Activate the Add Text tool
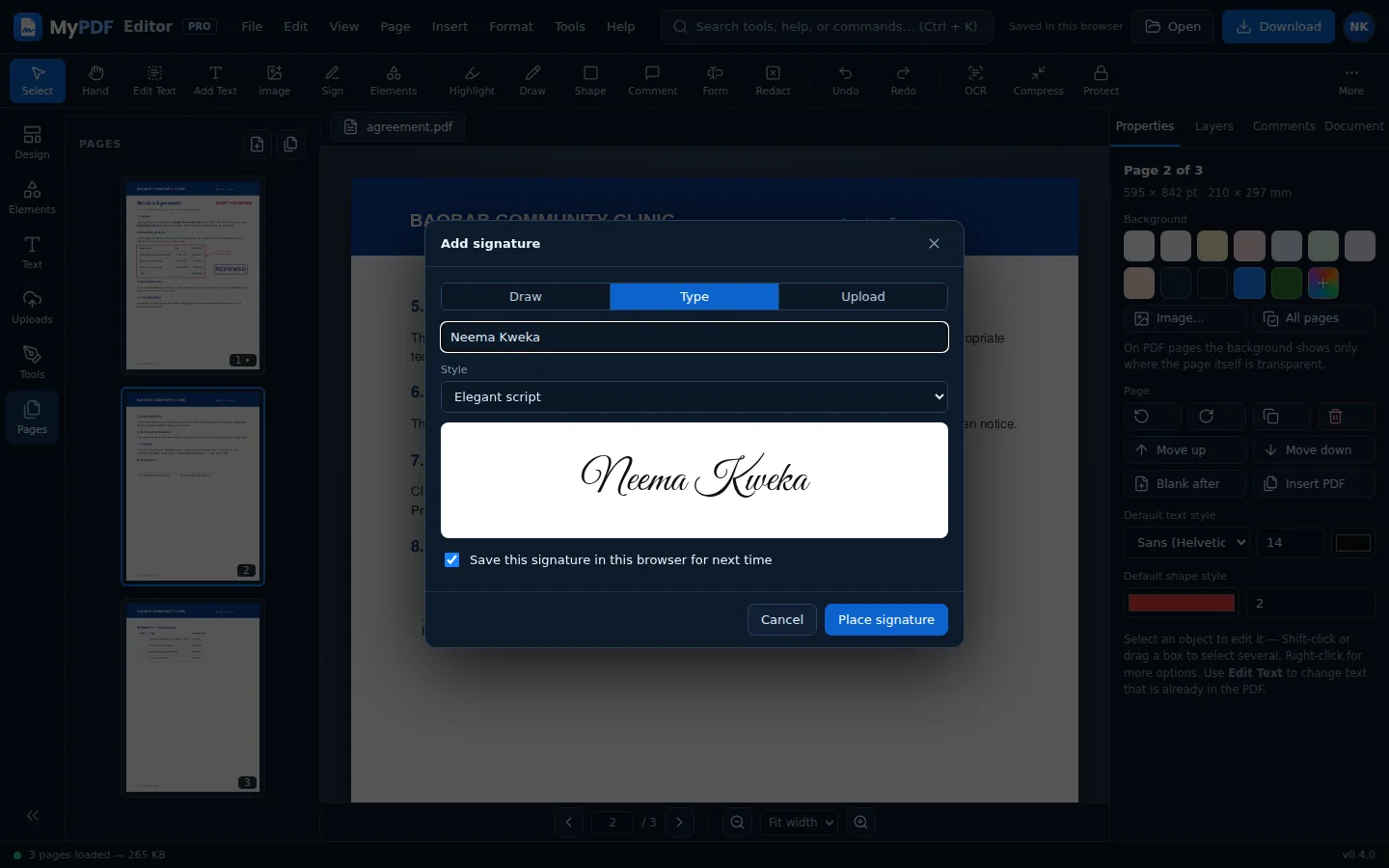The image size is (1389, 868). [x=215, y=80]
